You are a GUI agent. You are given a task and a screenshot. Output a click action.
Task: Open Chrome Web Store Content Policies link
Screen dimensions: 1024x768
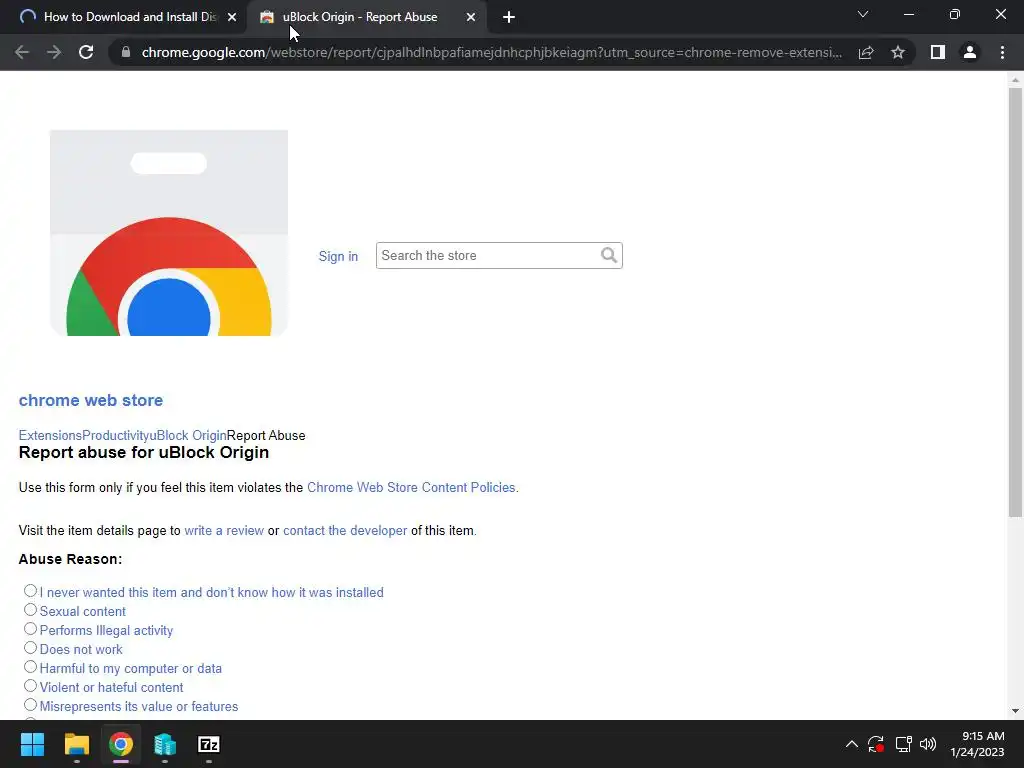tap(411, 488)
